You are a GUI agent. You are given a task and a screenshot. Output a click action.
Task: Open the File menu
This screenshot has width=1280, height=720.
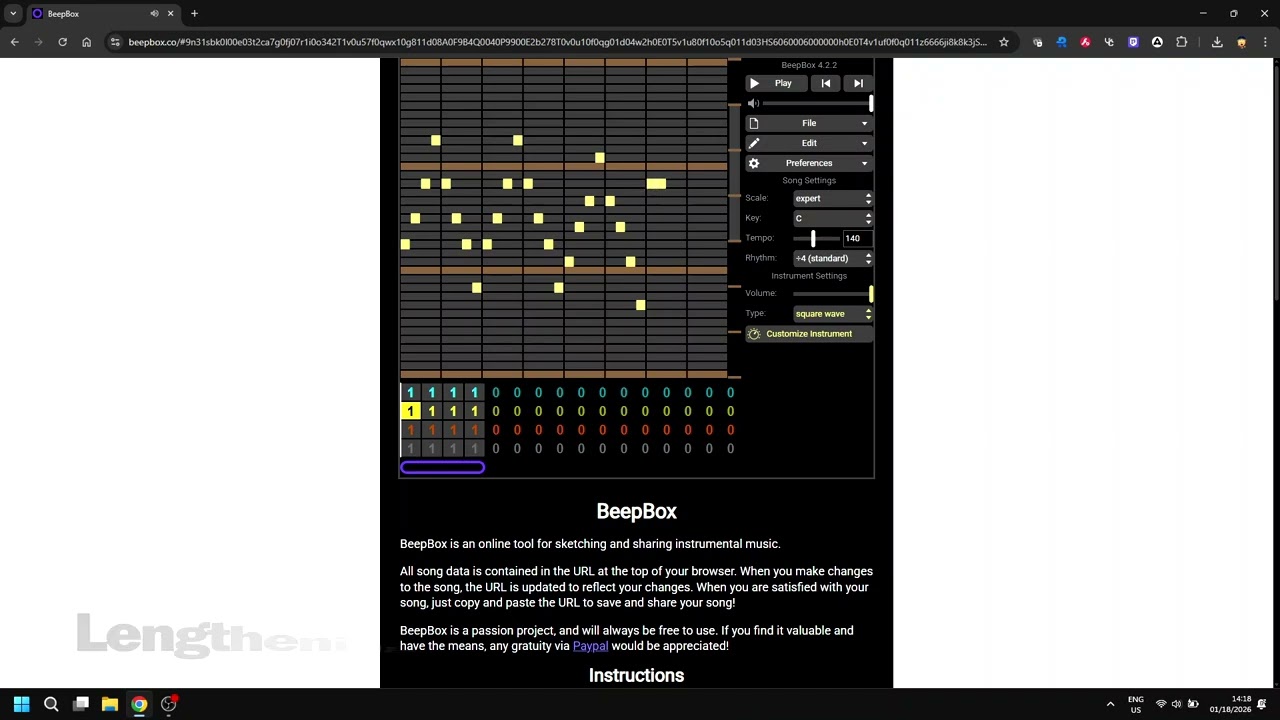809,123
